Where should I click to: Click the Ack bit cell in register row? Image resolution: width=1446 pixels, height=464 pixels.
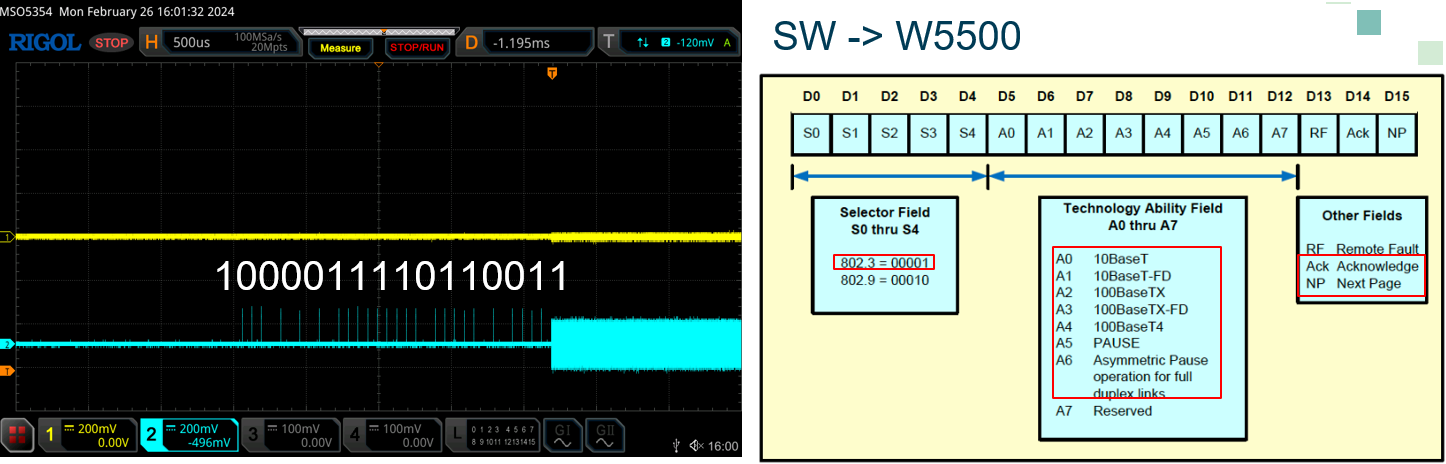click(x=1357, y=134)
